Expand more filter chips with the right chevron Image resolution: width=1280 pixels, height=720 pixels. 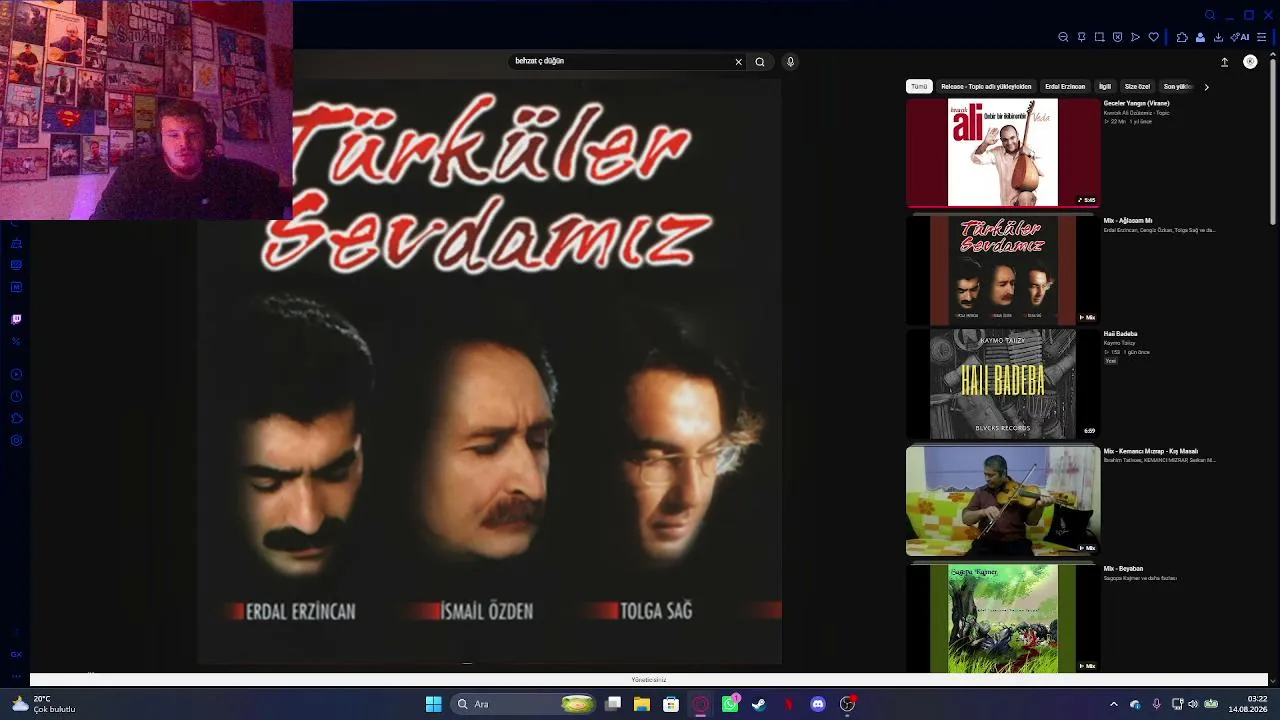[1206, 87]
